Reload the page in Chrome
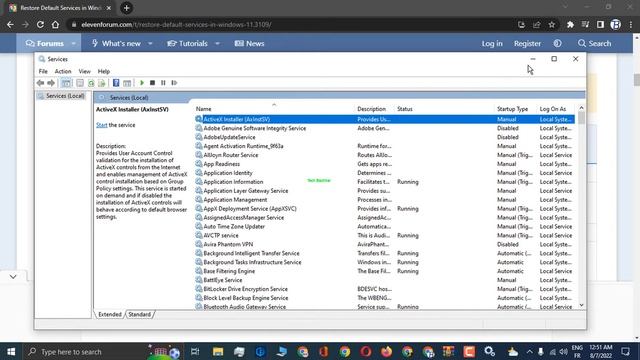 tap(40, 24)
